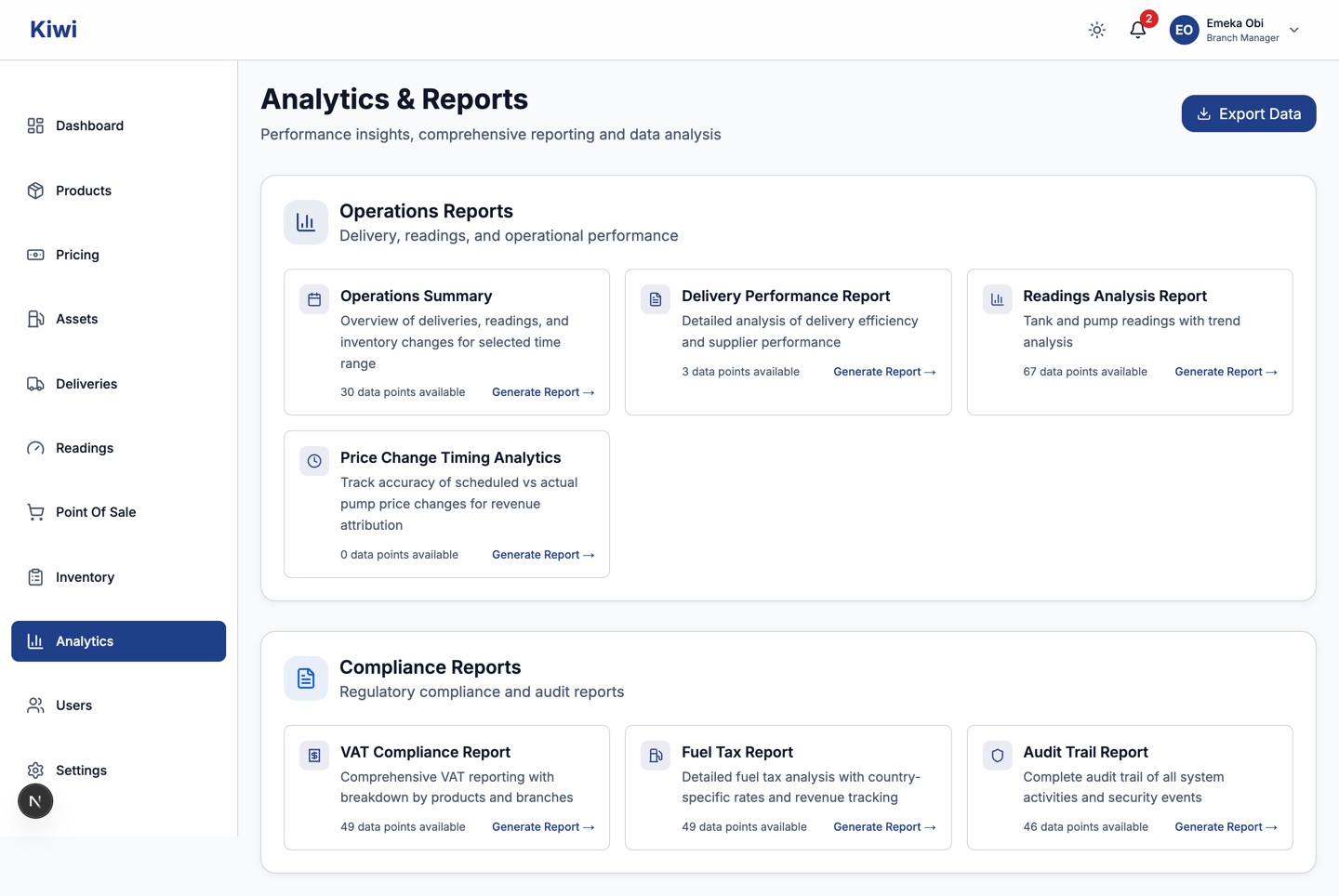Click the Export Data button
1339x896 pixels.
click(1248, 113)
